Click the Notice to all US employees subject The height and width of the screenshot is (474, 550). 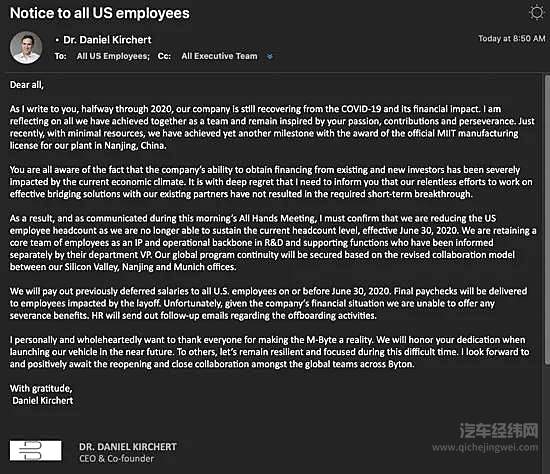[100, 13]
